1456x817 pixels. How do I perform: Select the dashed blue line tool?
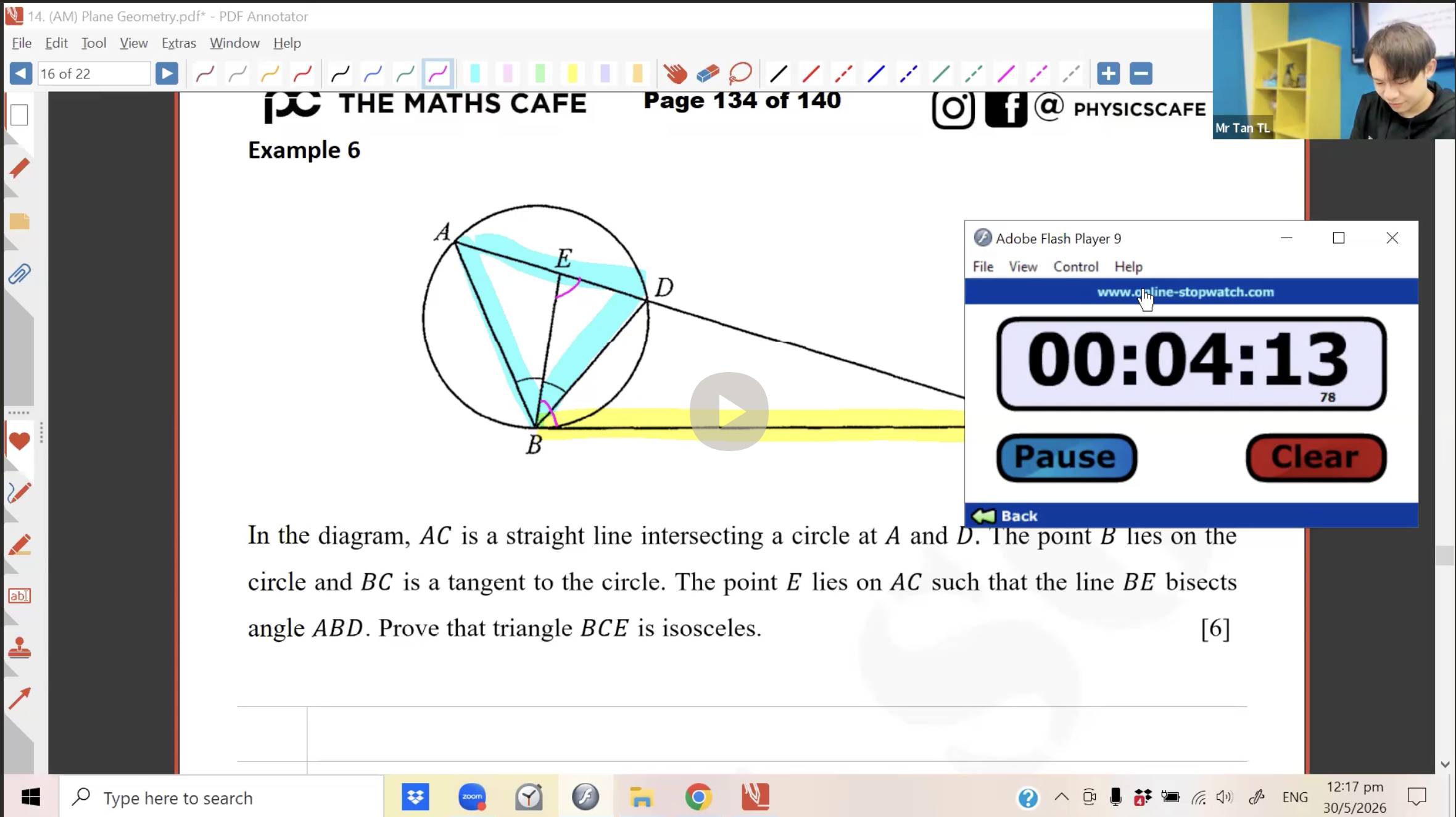908,74
